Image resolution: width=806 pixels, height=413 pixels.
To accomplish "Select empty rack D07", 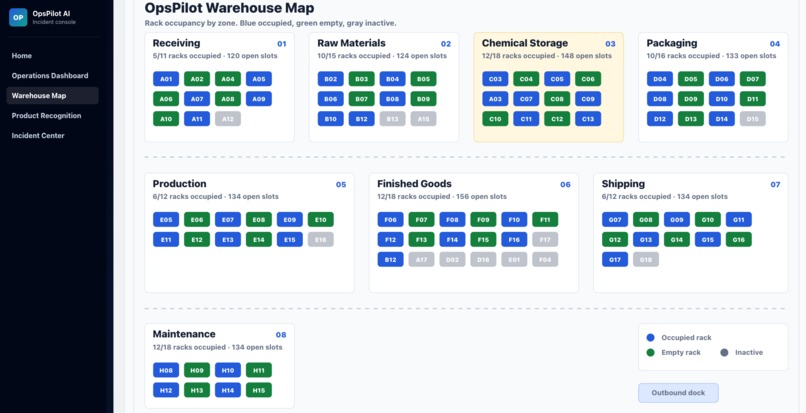I will (752, 79).
